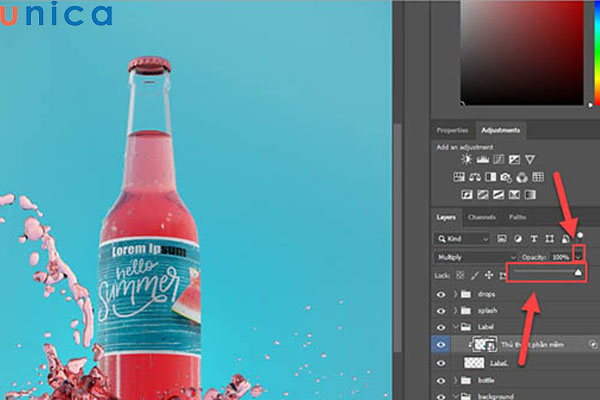Add a Color Lookup adjustment
The image size is (600, 400).
(x=538, y=177)
